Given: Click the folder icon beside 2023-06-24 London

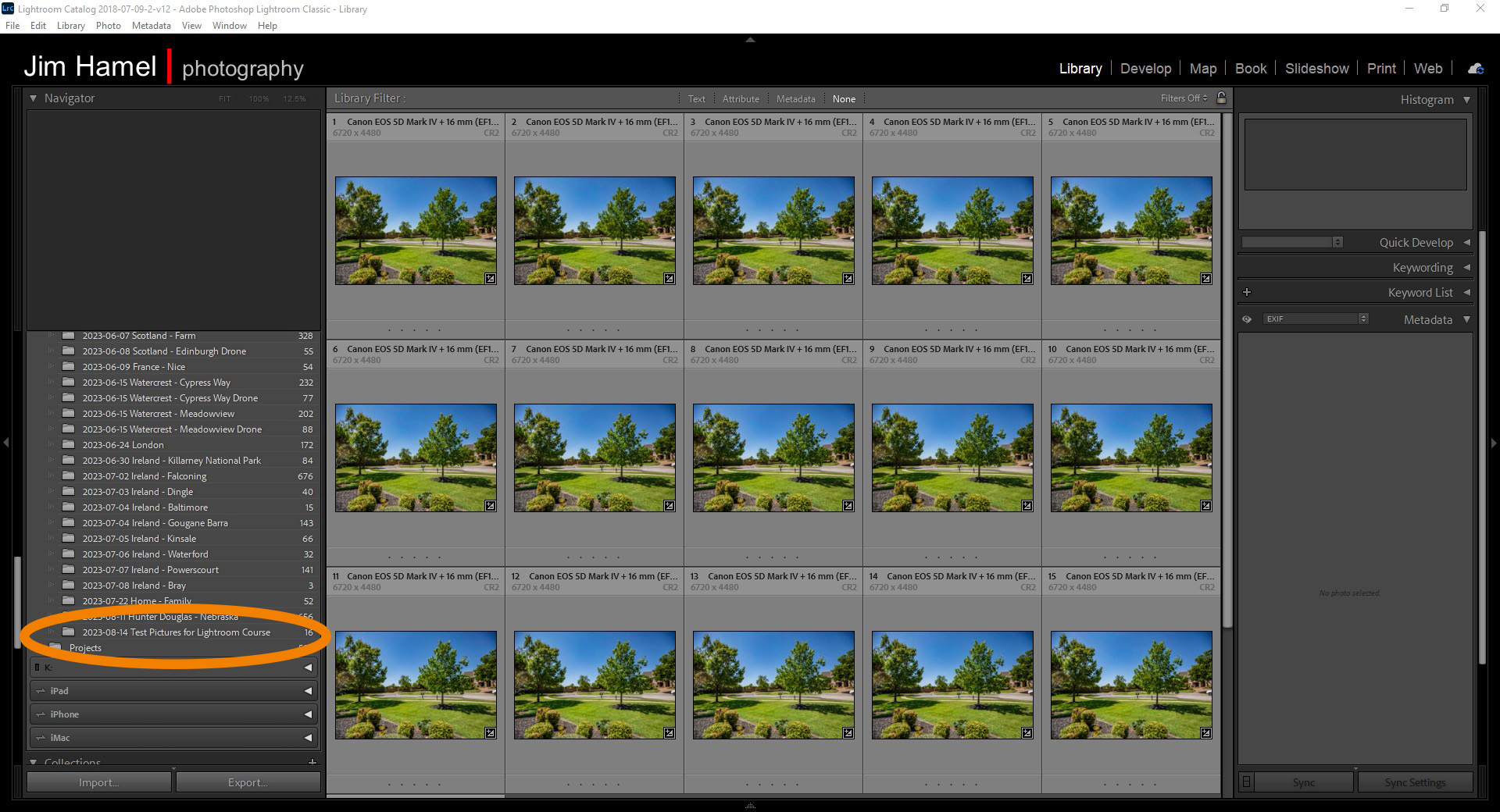Looking at the screenshot, I should pos(69,444).
